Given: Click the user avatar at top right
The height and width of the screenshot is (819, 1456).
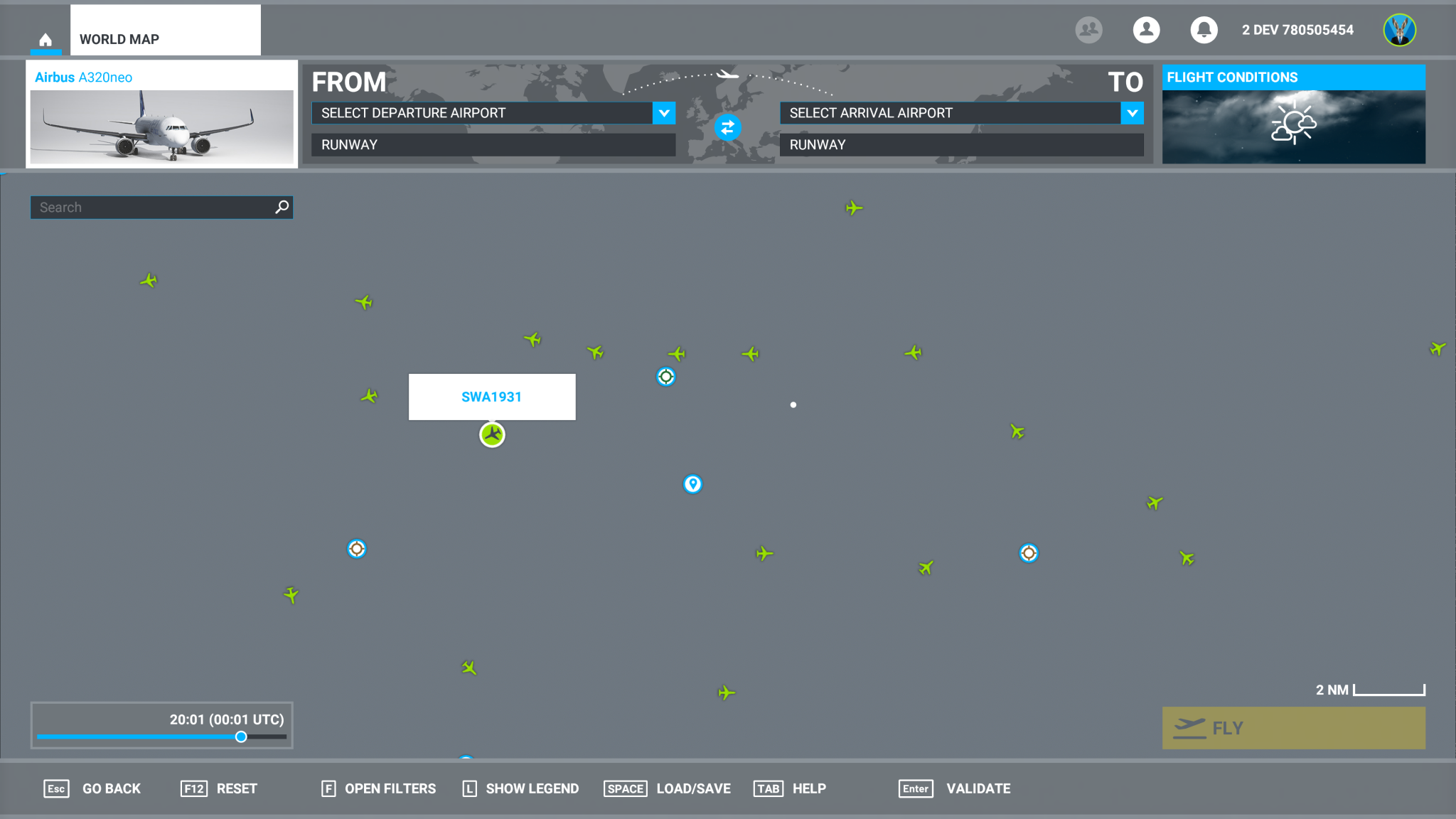Looking at the screenshot, I should click(1399, 30).
